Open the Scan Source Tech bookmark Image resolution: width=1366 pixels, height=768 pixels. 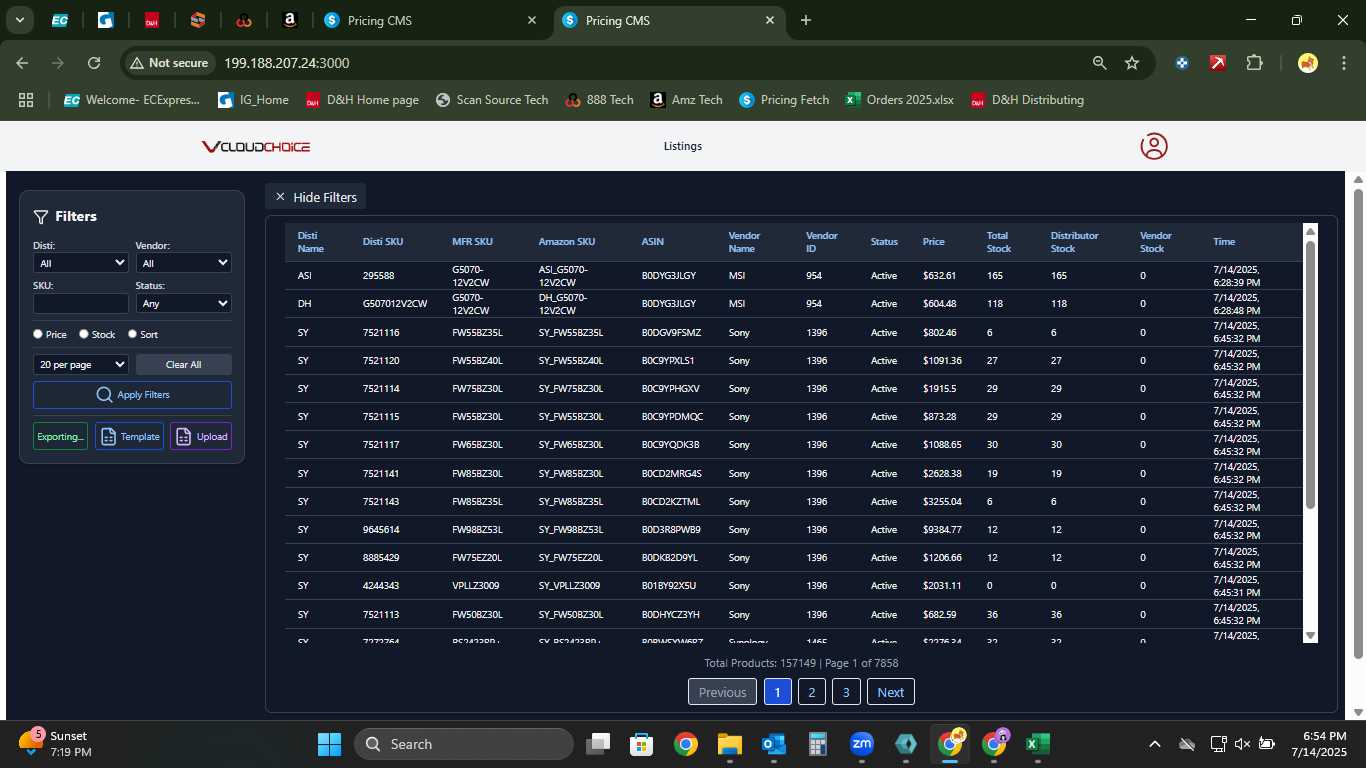pyautogui.click(x=492, y=100)
